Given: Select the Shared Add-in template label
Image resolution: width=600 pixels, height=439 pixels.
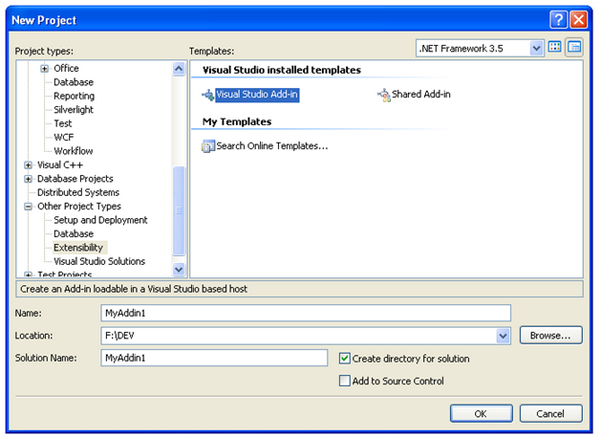Looking at the screenshot, I should click(x=421, y=95).
